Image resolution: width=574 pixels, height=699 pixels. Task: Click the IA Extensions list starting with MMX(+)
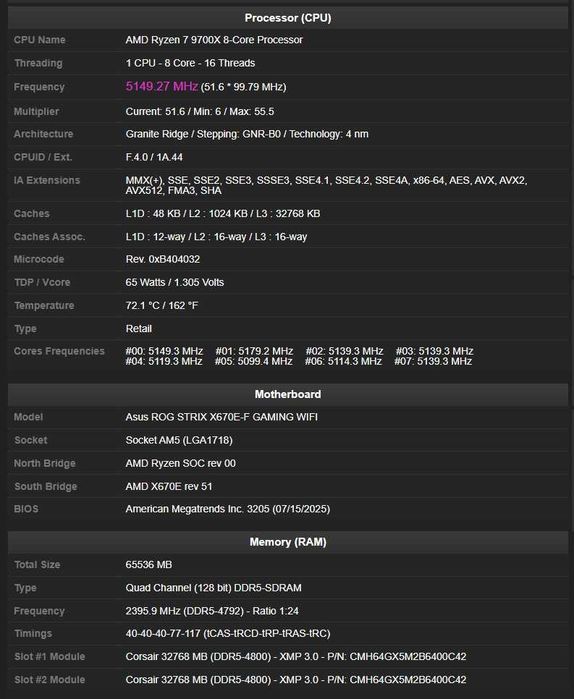pos(326,185)
